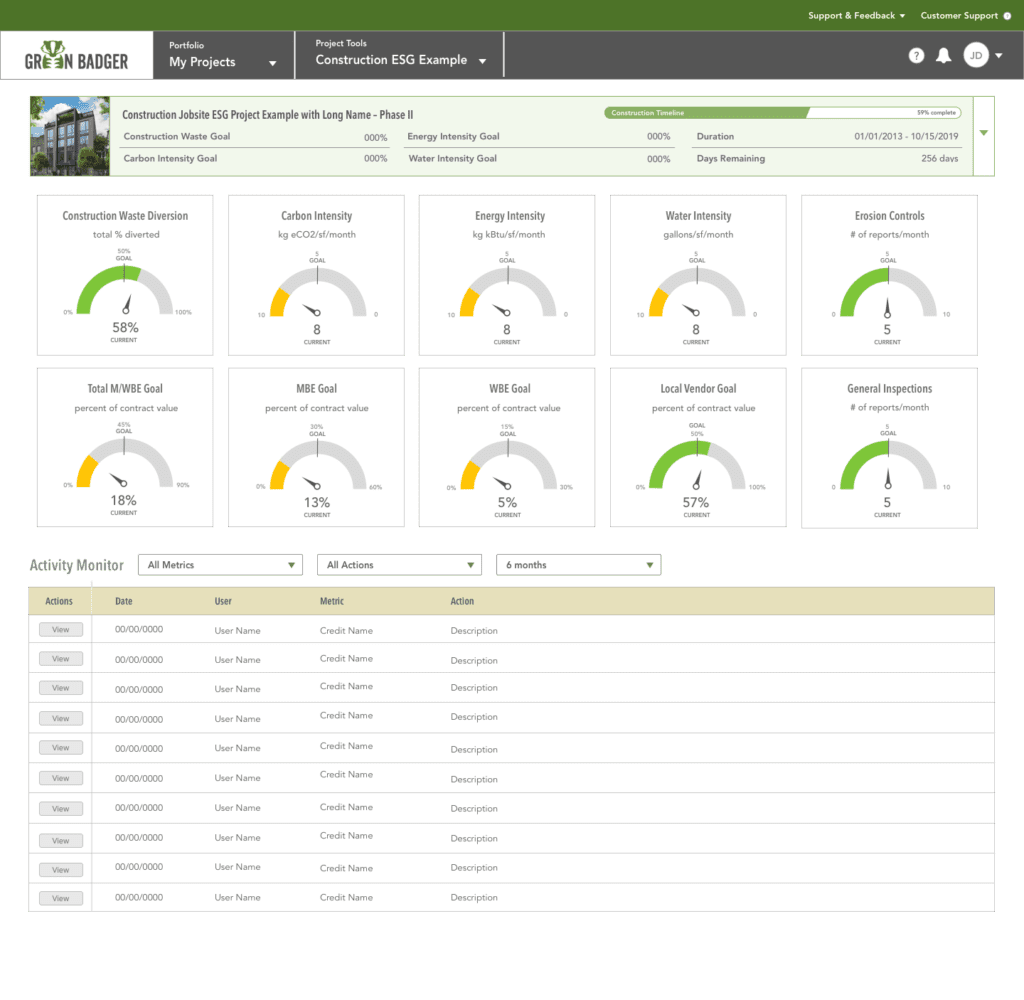This screenshot has width=1024, height=1000.
Task: Click the Construction Waste Diversion gauge
Action: (125, 290)
